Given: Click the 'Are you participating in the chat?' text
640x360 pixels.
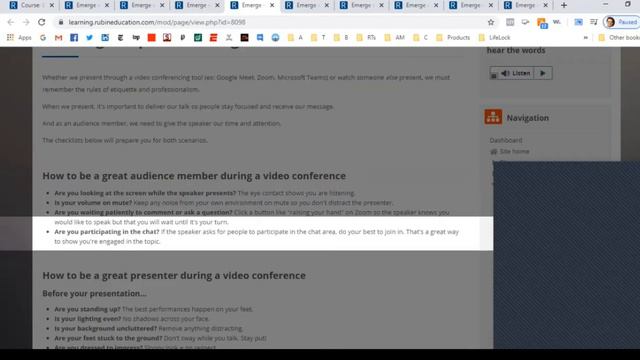Looking at the screenshot, I should [x=107, y=232].
